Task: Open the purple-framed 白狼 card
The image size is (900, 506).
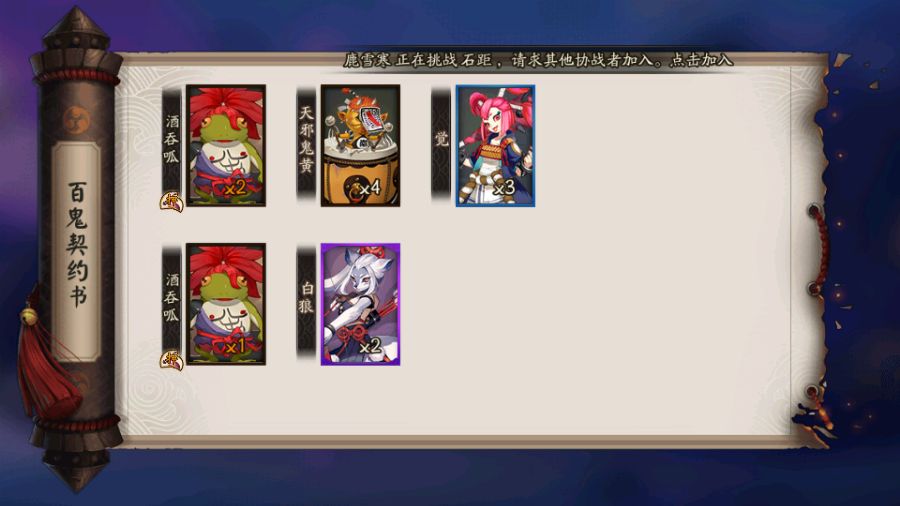Action: coord(360,304)
